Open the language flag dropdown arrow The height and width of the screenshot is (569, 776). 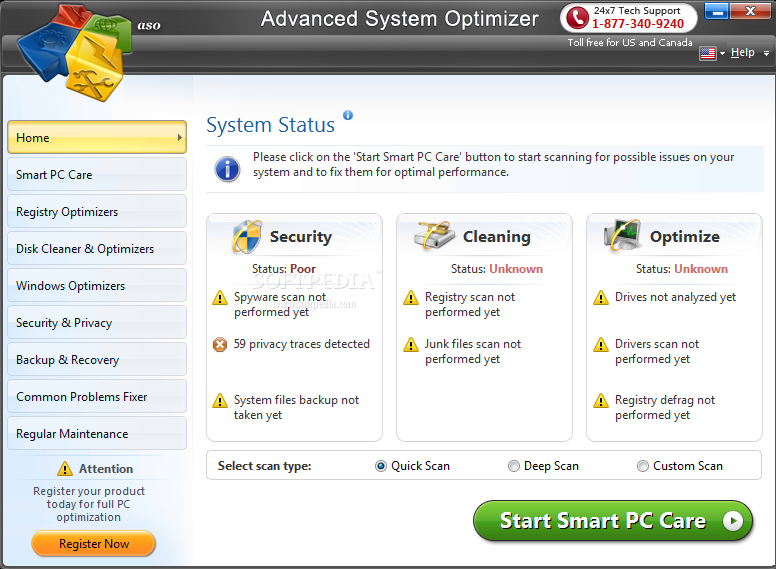click(723, 53)
